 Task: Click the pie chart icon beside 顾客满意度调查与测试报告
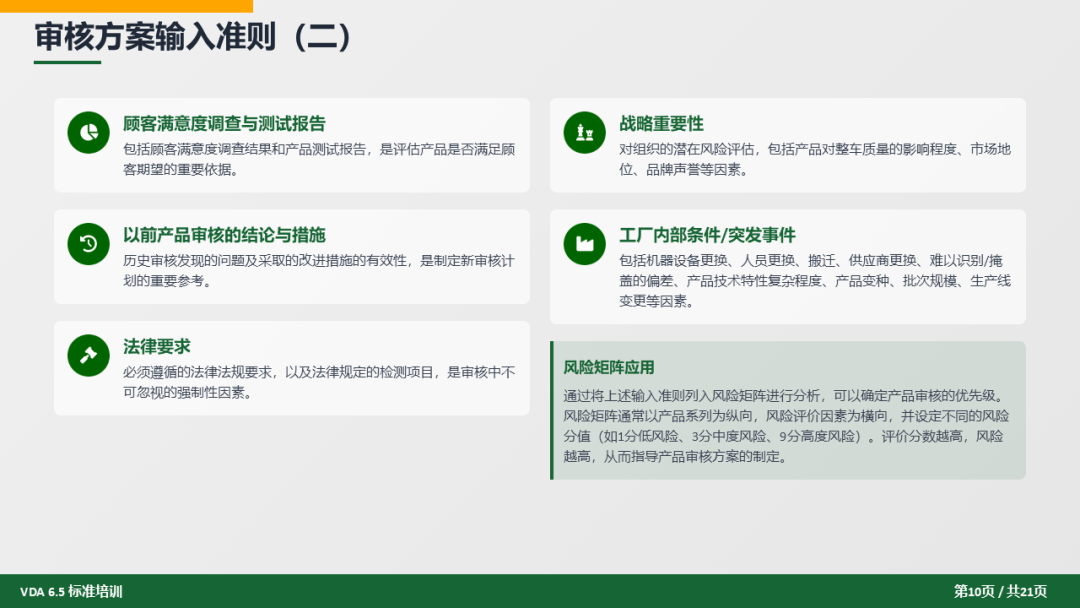coord(88,132)
